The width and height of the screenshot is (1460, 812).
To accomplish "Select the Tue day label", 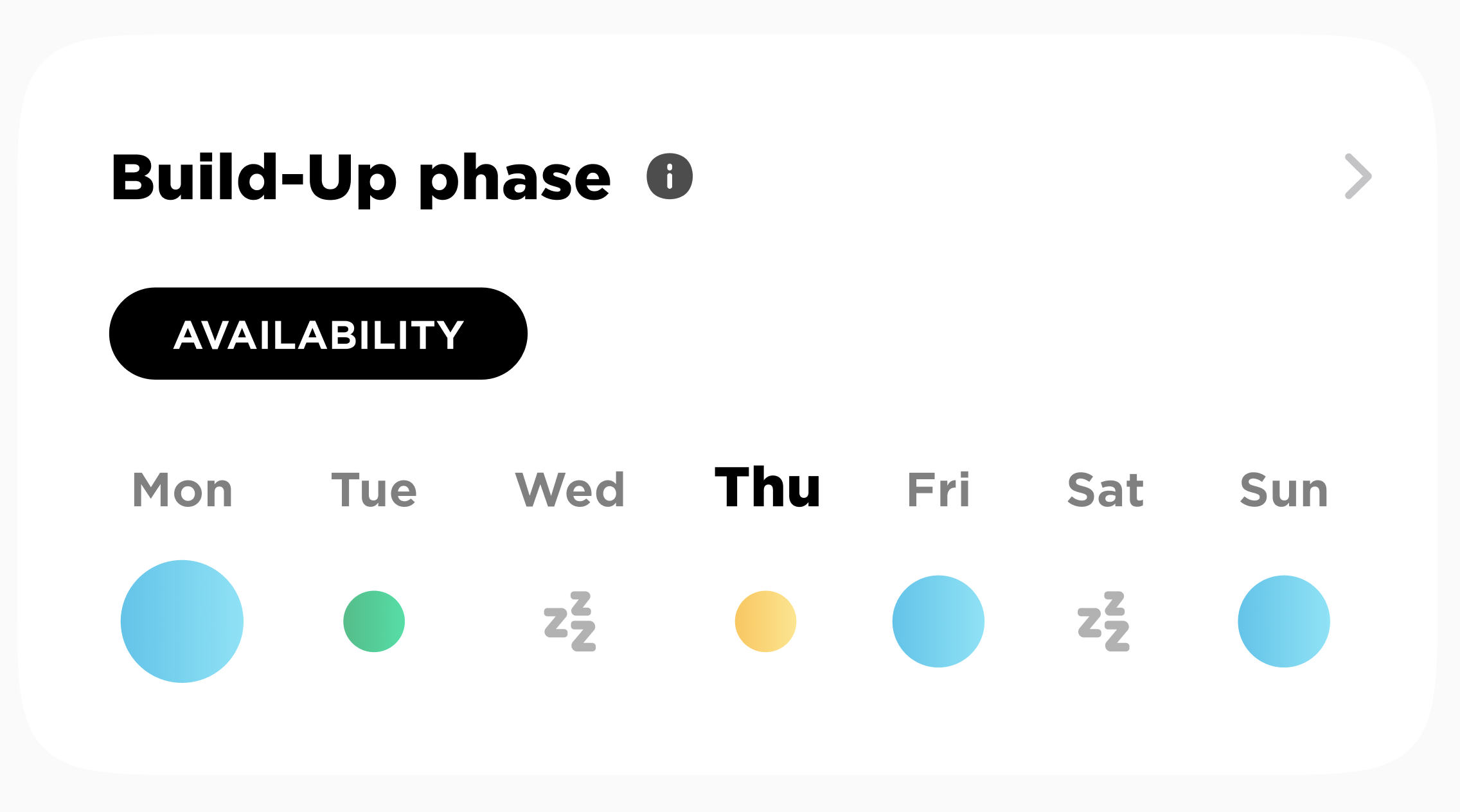I will point(374,490).
